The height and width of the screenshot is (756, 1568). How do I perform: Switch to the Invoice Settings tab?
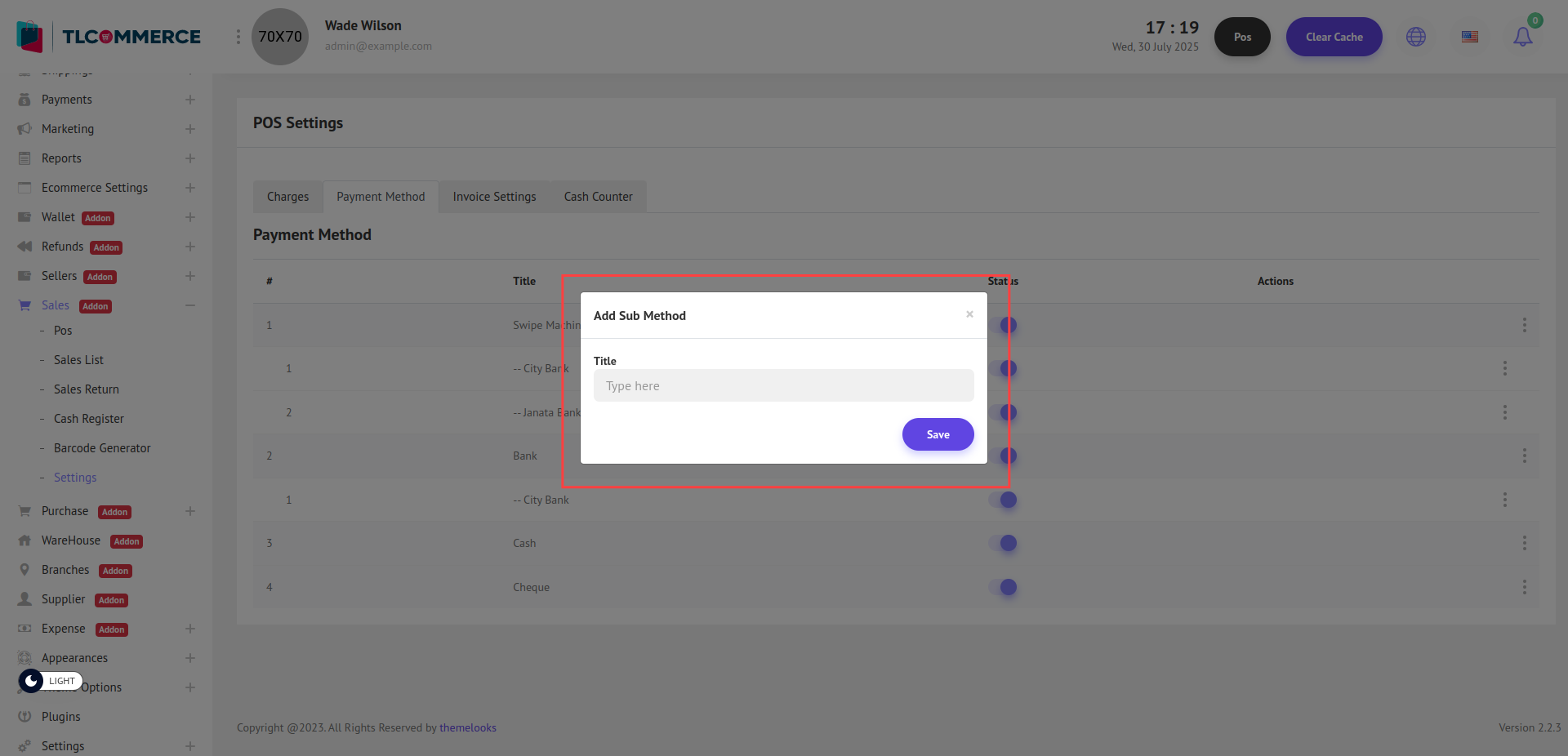[x=494, y=197]
